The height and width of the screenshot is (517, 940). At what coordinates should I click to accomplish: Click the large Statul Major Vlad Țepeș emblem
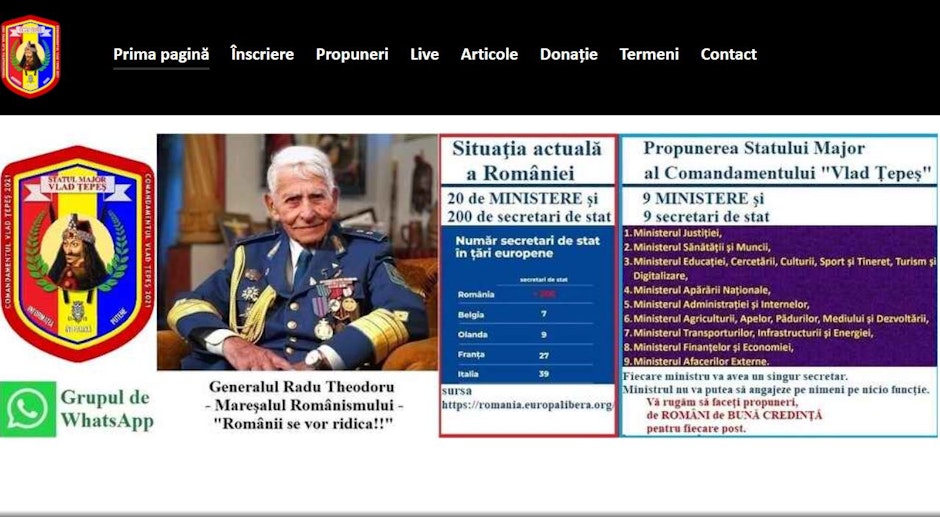78,254
